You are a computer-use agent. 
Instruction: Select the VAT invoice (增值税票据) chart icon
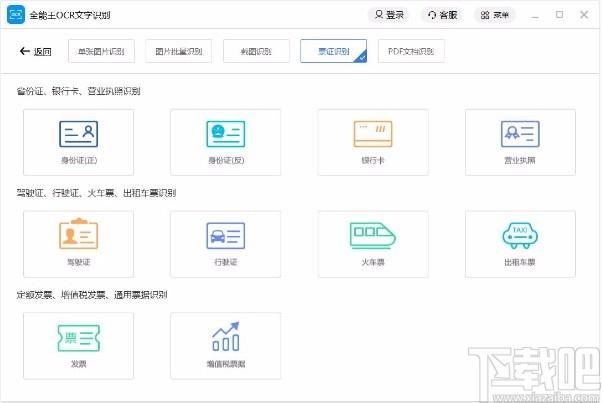[226, 336]
